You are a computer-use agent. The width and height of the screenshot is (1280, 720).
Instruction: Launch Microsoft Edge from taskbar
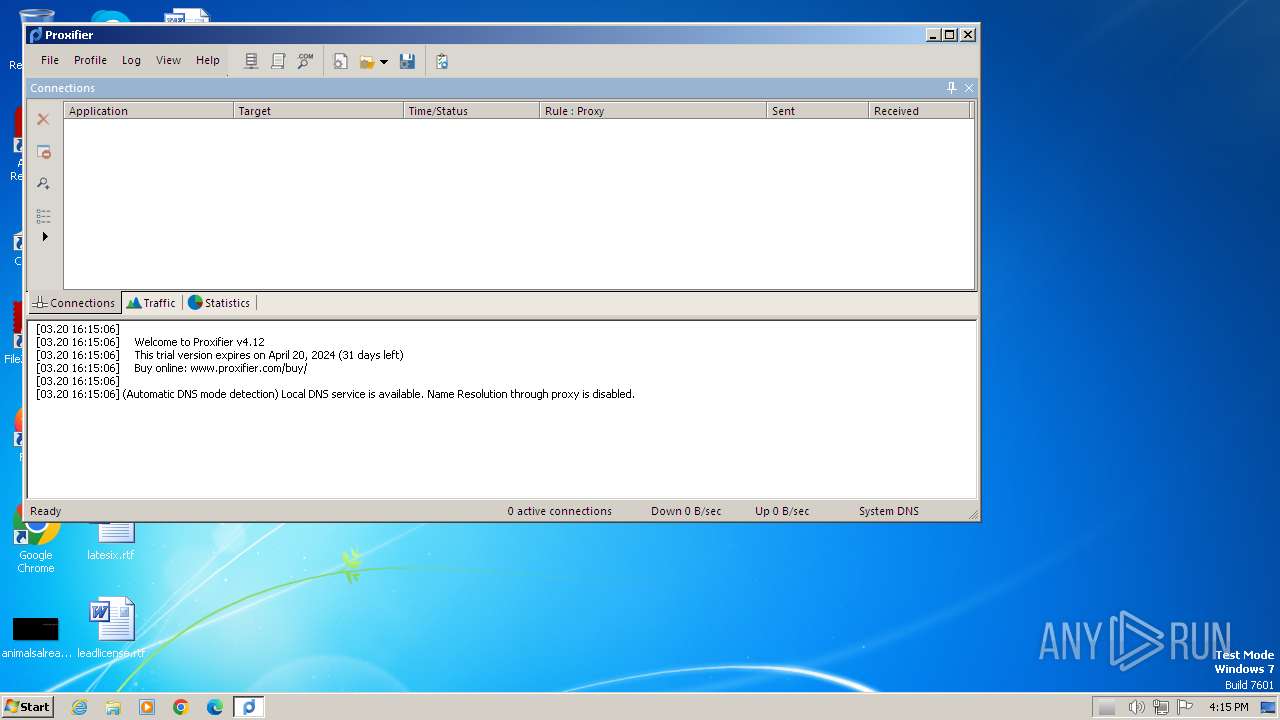(x=215, y=707)
